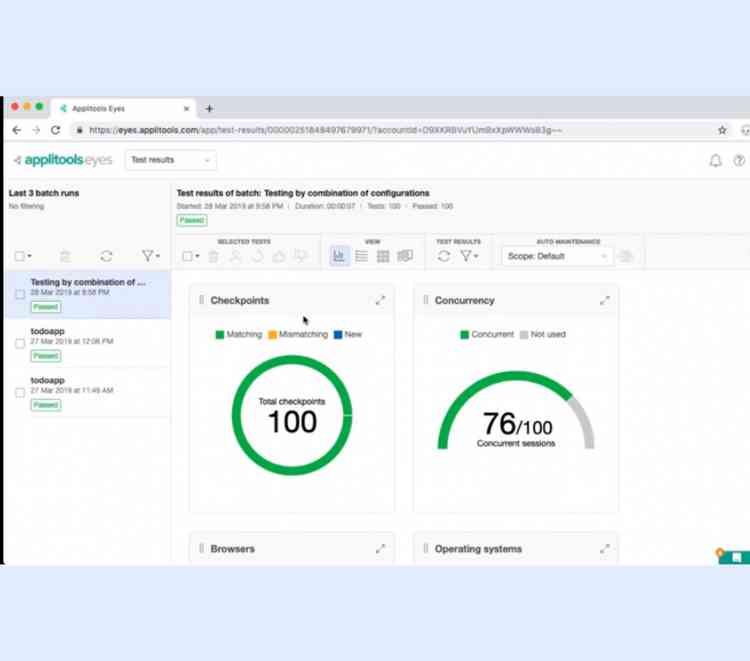The height and width of the screenshot is (661, 750).
Task: Select 'Testing by combination of ...' batch row
Action: [x=88, y=294]
